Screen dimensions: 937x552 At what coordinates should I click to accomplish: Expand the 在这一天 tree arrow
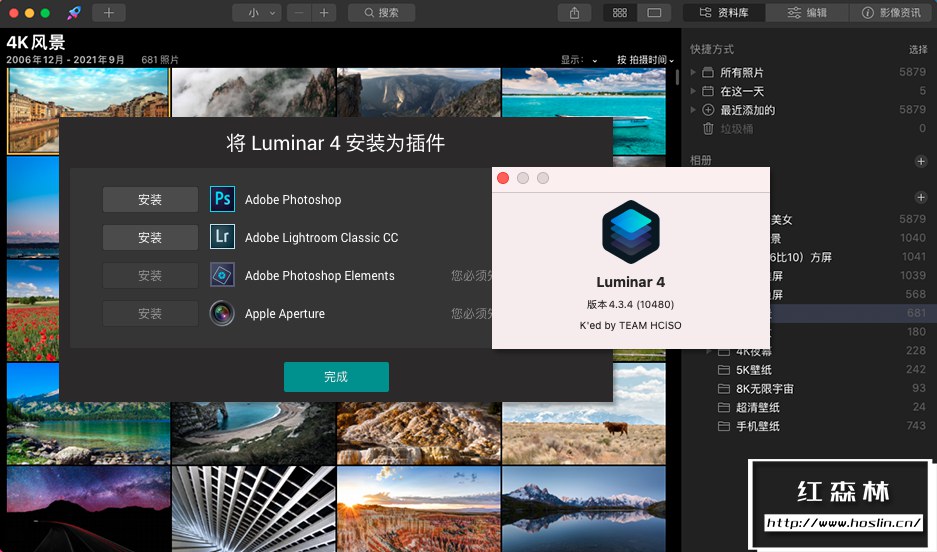tap(693, 91)
